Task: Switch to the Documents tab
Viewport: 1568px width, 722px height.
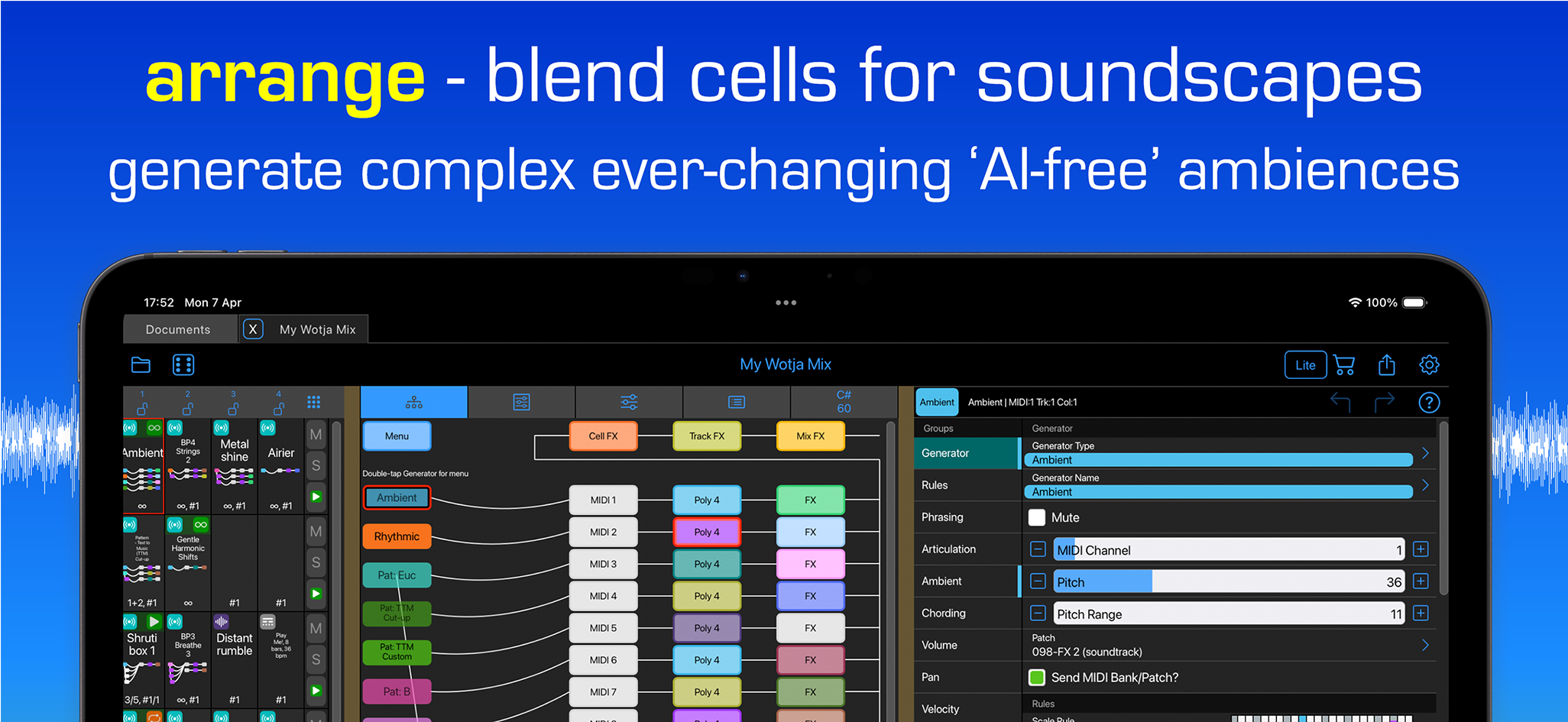Action: pos(178,329)
